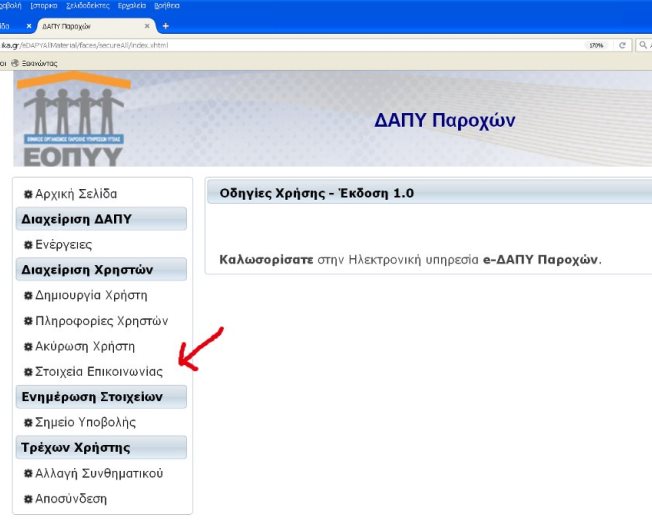Collapse the Διαχείριση Χρηστών section header

[101, 269]
